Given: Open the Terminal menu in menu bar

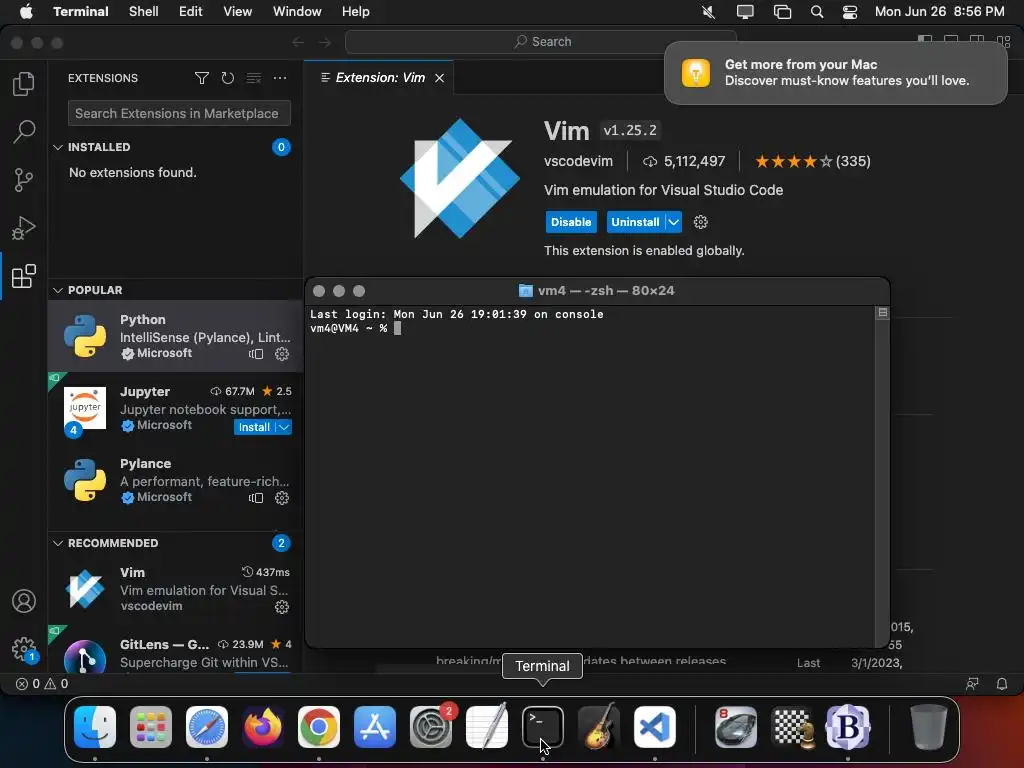Looking at the screenshot, I should coord(81,12).
